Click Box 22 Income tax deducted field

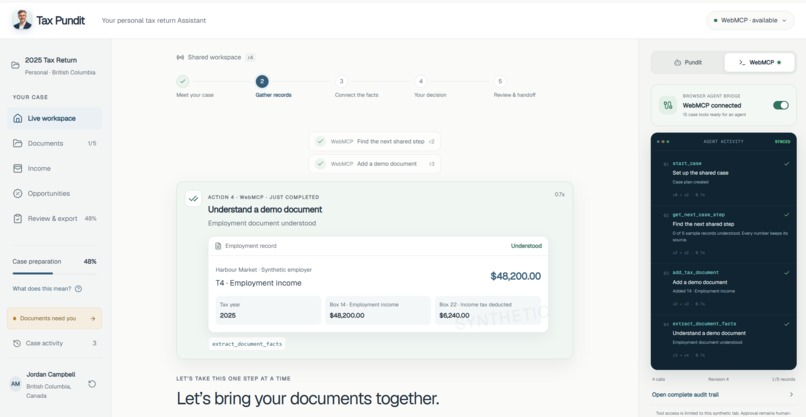click(488, 310)
